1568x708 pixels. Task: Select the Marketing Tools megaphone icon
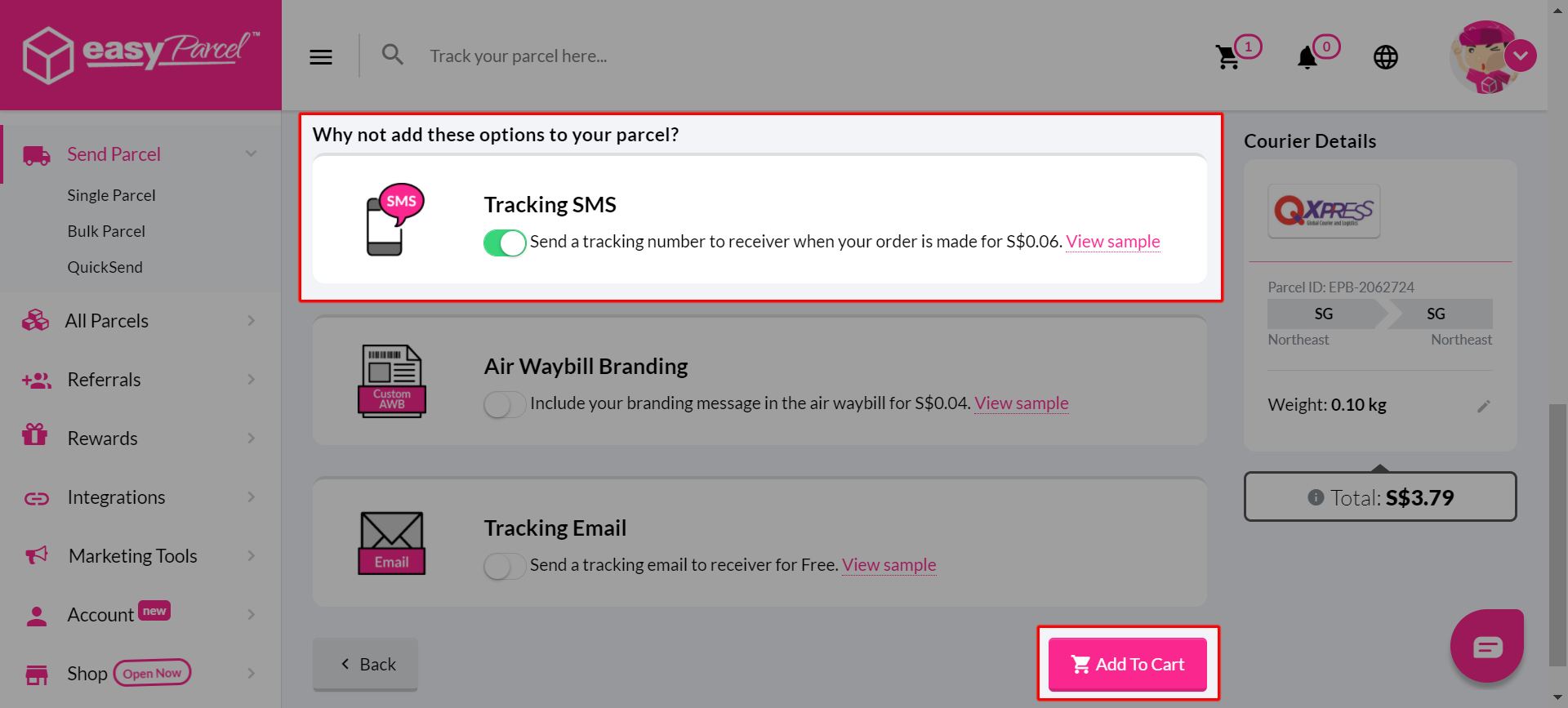pyautogui.click(x=36, y=555)
